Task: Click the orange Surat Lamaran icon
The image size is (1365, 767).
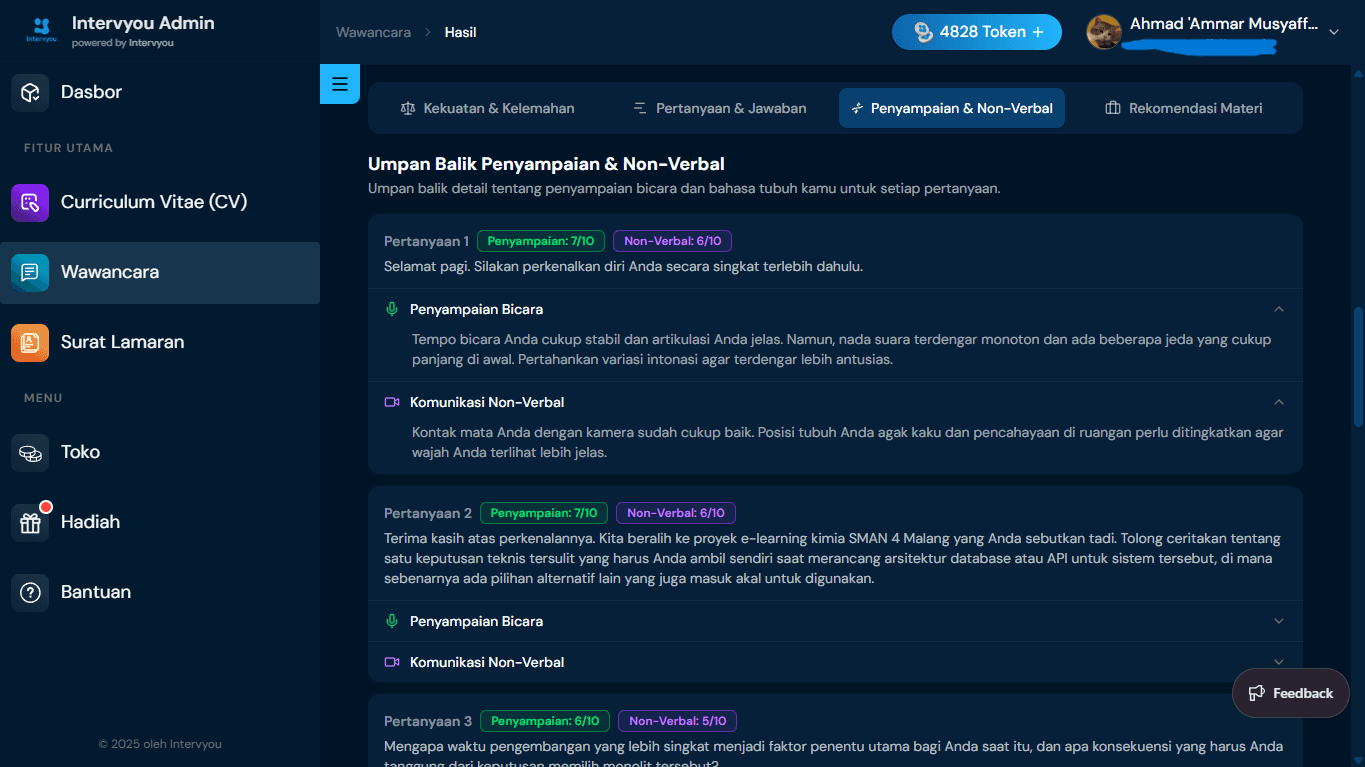Action: point(30,342)
